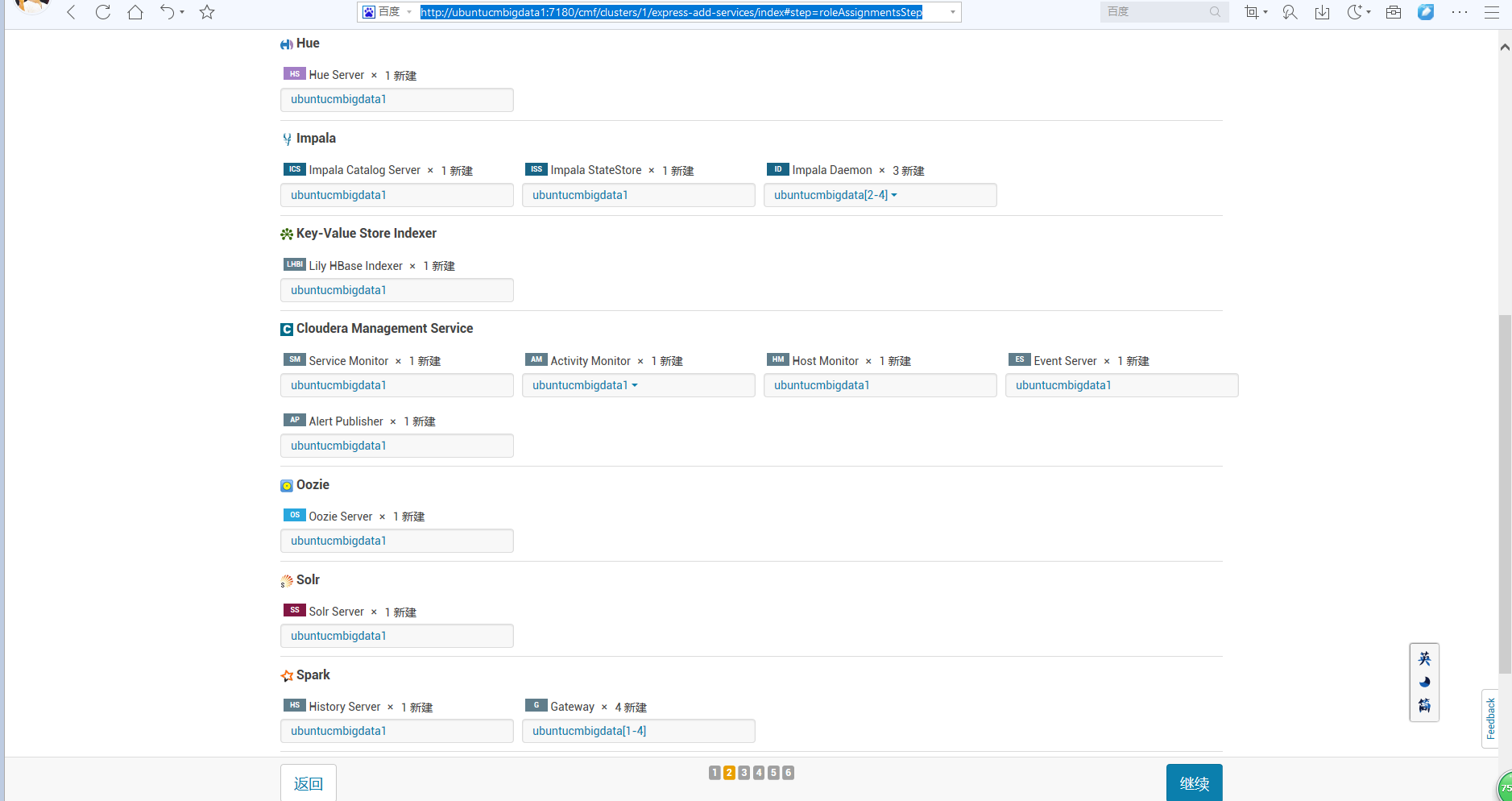
Task: Click the 继续 continue button
Action: click(1195, 783)
